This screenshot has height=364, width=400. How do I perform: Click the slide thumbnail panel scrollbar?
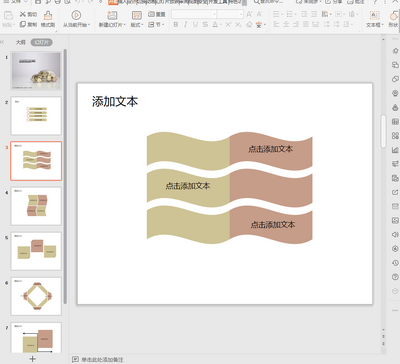[65, 176]
